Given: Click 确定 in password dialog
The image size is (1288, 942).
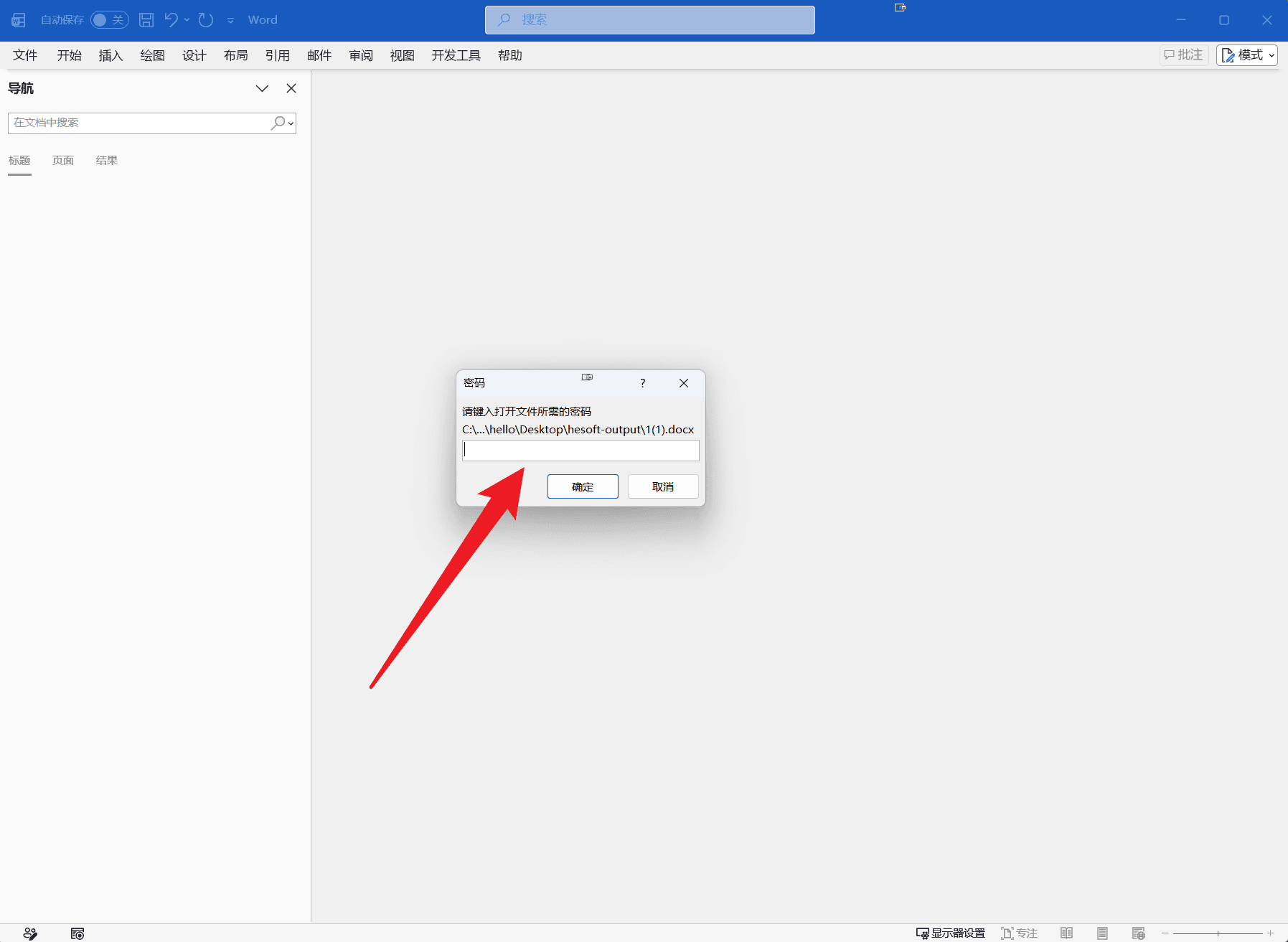Looking at the screenshot, I should click(583, 486).
